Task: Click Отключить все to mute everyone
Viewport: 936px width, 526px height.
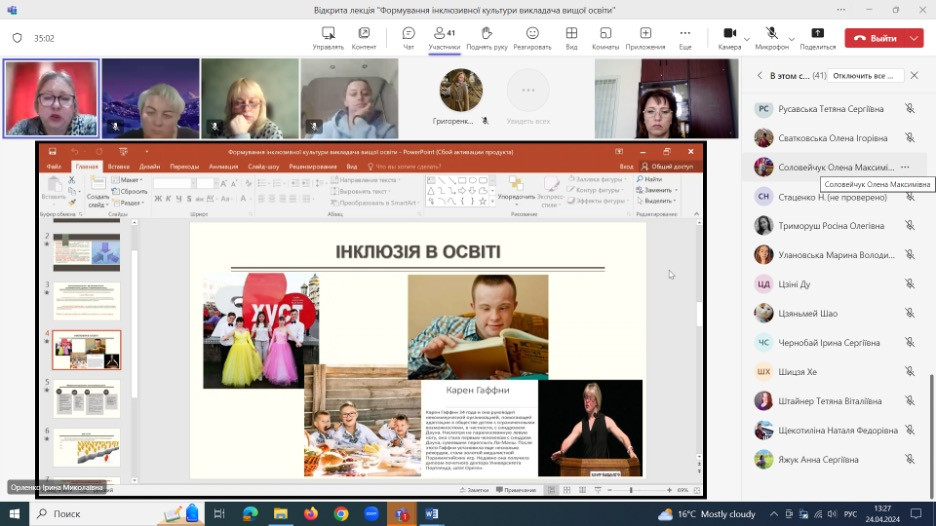Action: (864, 76)
